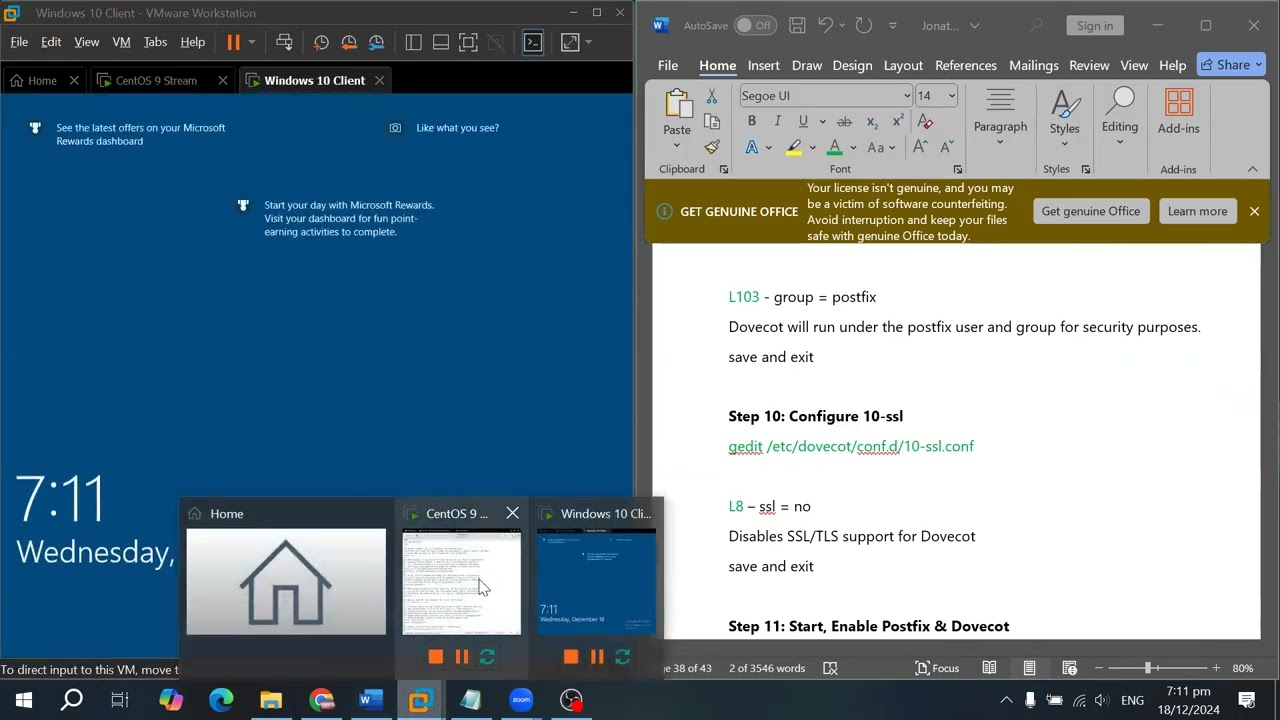Viewport: 1280px width, 720px height.
Task: Collapse the Word ribbon with the chevron
Action: pos(1252,169)
